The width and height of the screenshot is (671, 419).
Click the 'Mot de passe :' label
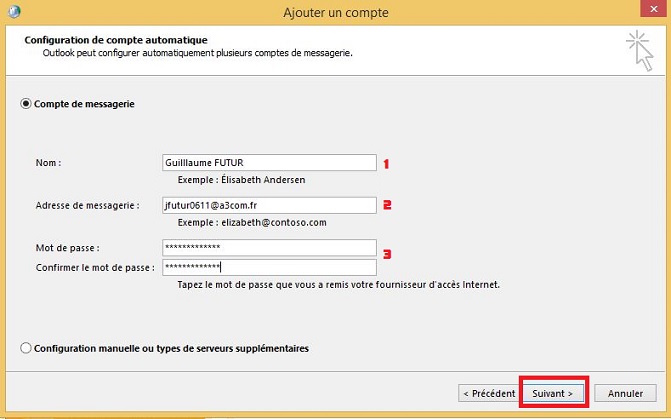68,248
